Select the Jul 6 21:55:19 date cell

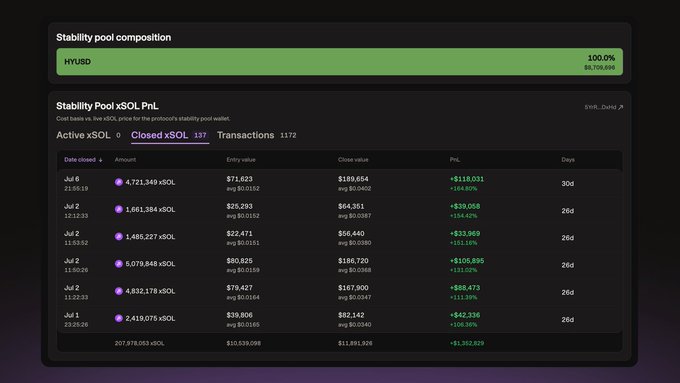[x=76, y=183]
